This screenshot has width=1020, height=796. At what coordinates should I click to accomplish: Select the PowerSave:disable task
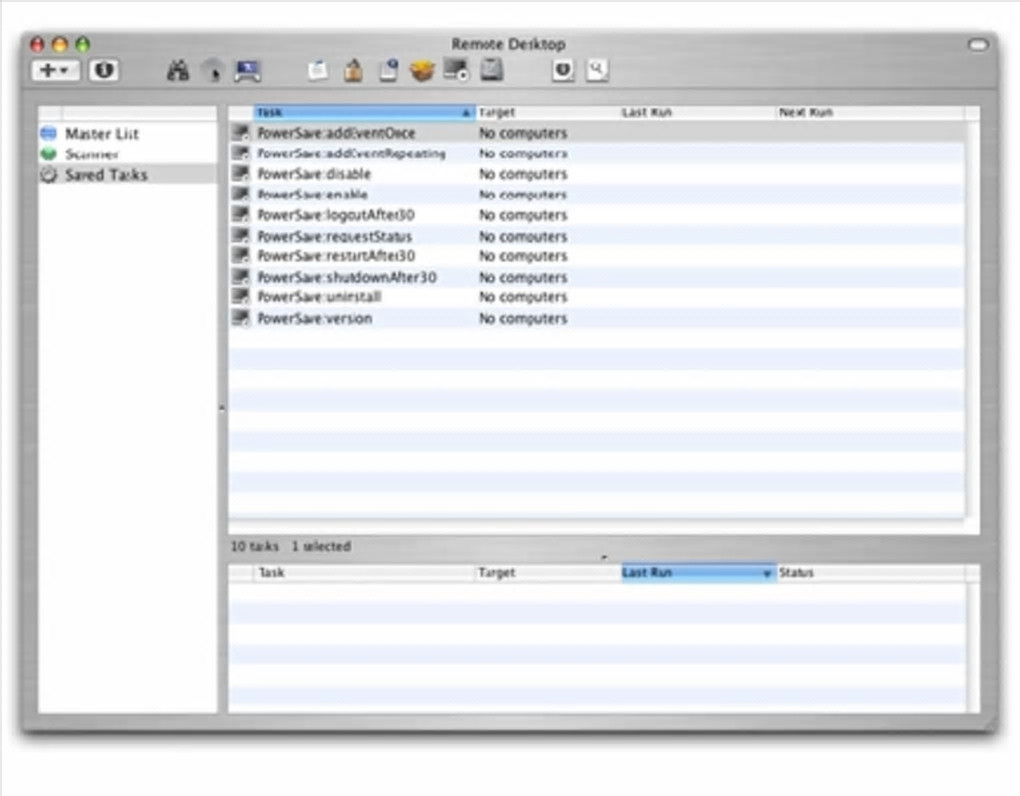(x=597, y=174)
